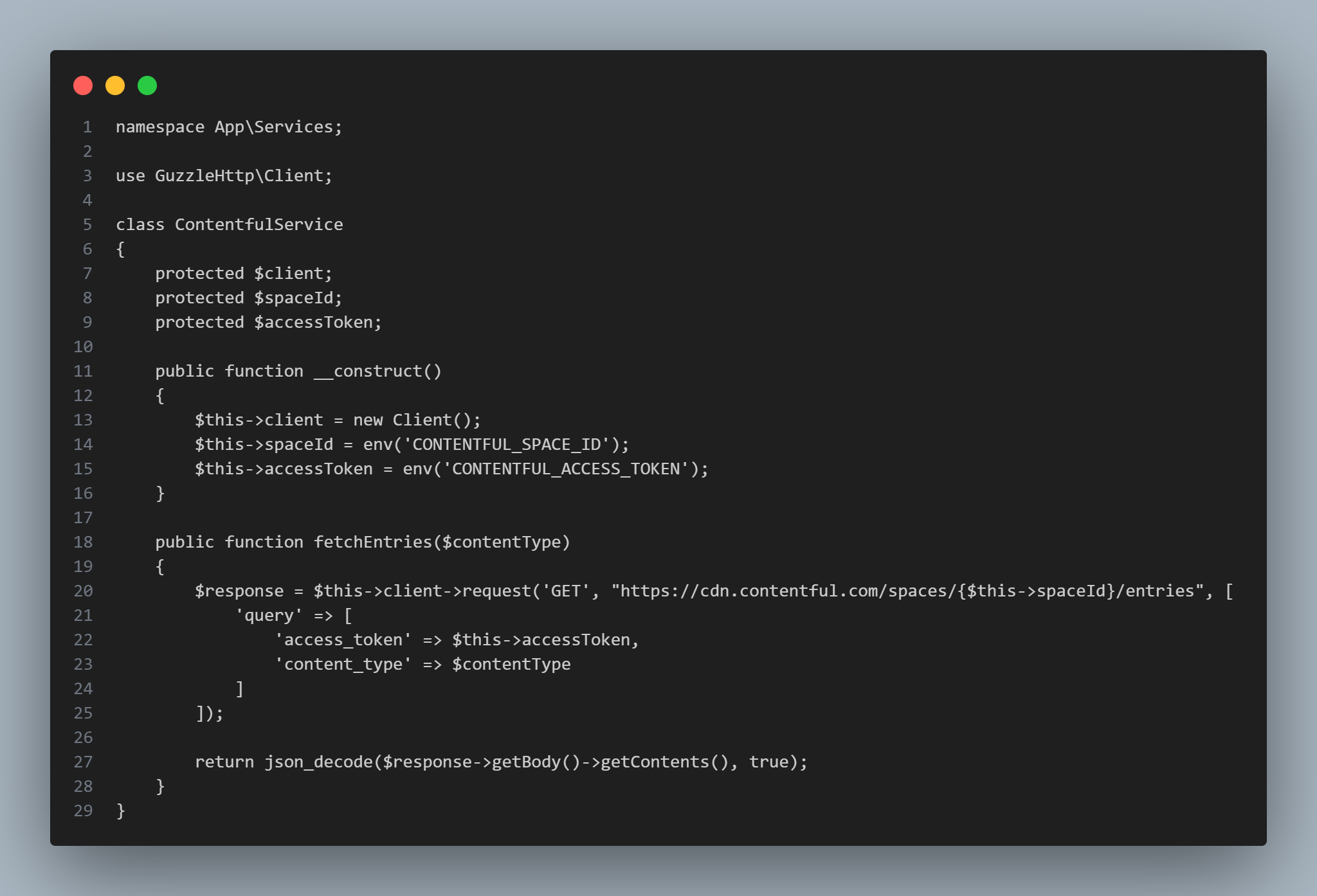Viewport: 1317px width, 896px height.
Task: Click the 'content_type' array key
Action: click(343, 665)
